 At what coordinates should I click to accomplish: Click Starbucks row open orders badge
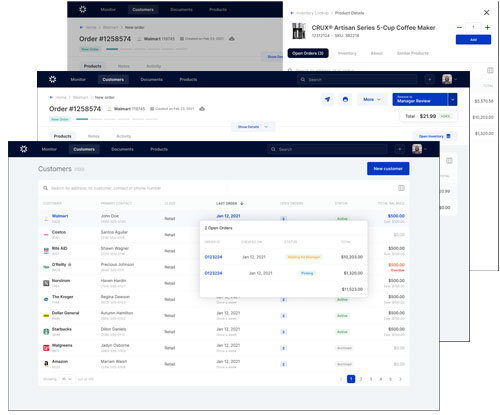pyautogui.click(x=283, y=332)
